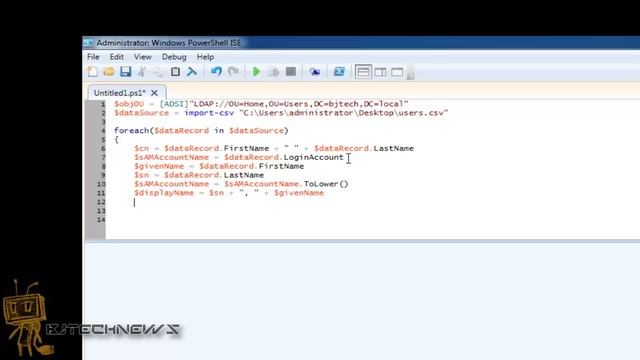
Task: Open the Help menu
Action: (205, 57)
